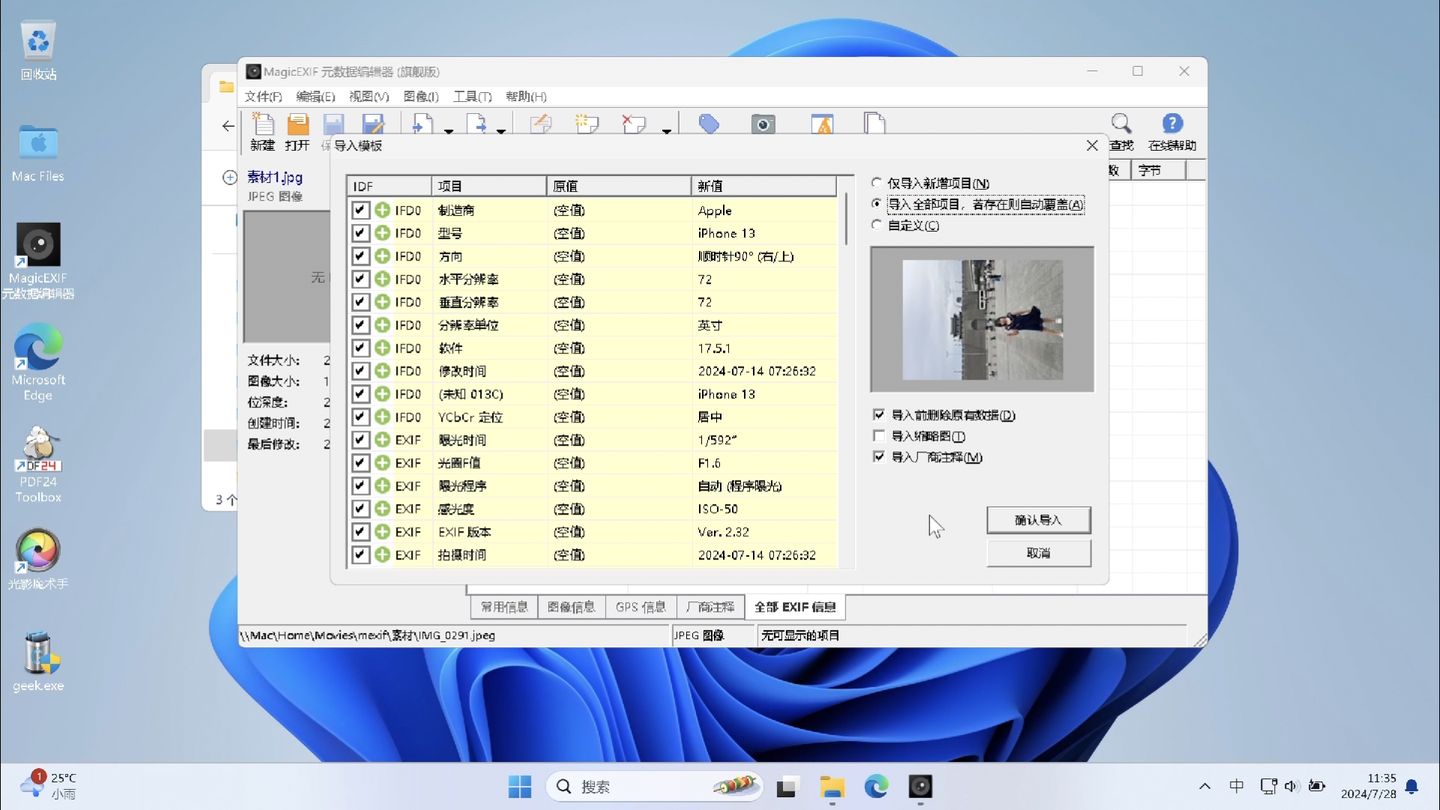Viewport: 1440px width, 810px height.
Task: Click the photo preview thumbnail in dialog
Action: coord(982,320)
